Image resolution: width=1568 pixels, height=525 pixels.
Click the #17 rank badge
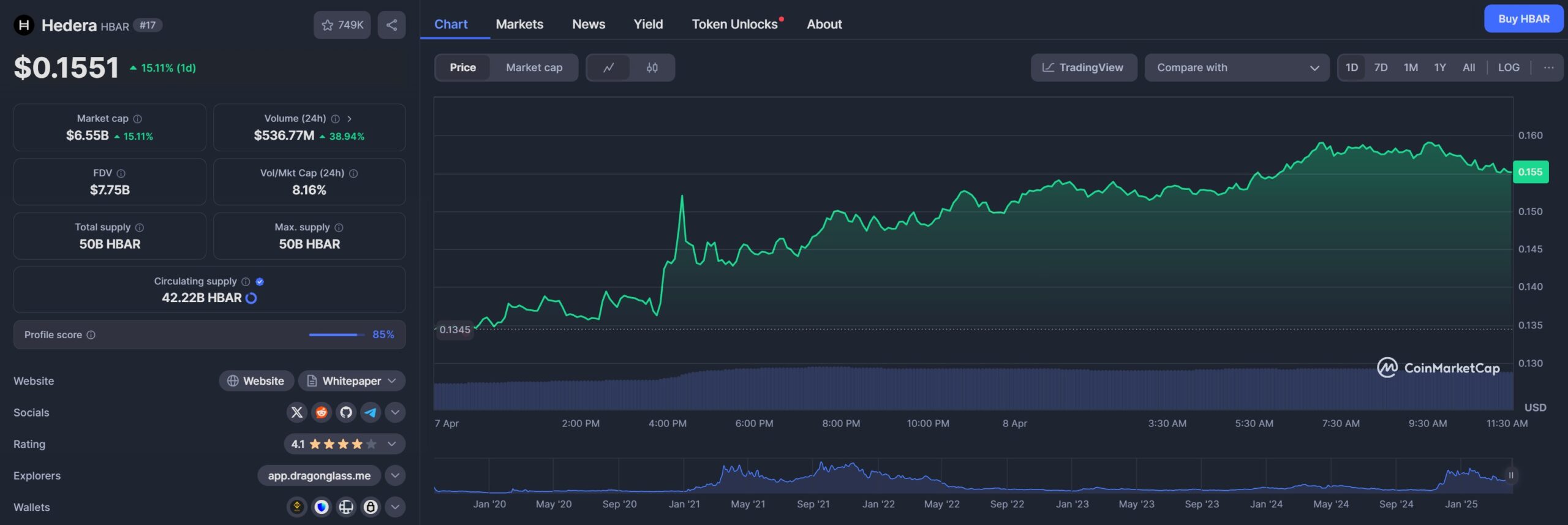pos(148,25)
